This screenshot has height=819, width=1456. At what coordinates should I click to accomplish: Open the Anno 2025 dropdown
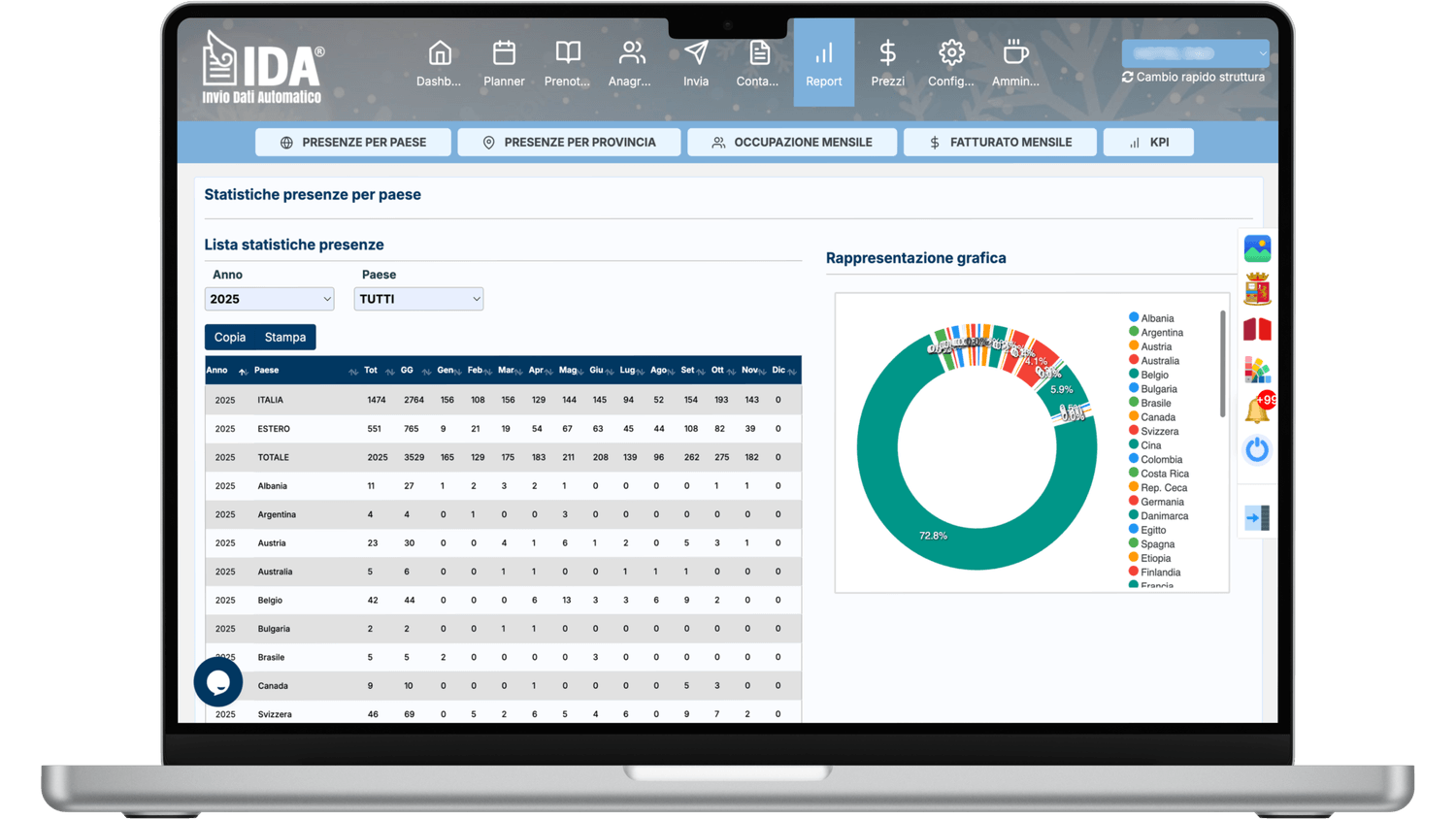pyautogui.click(x=269, y=299)
